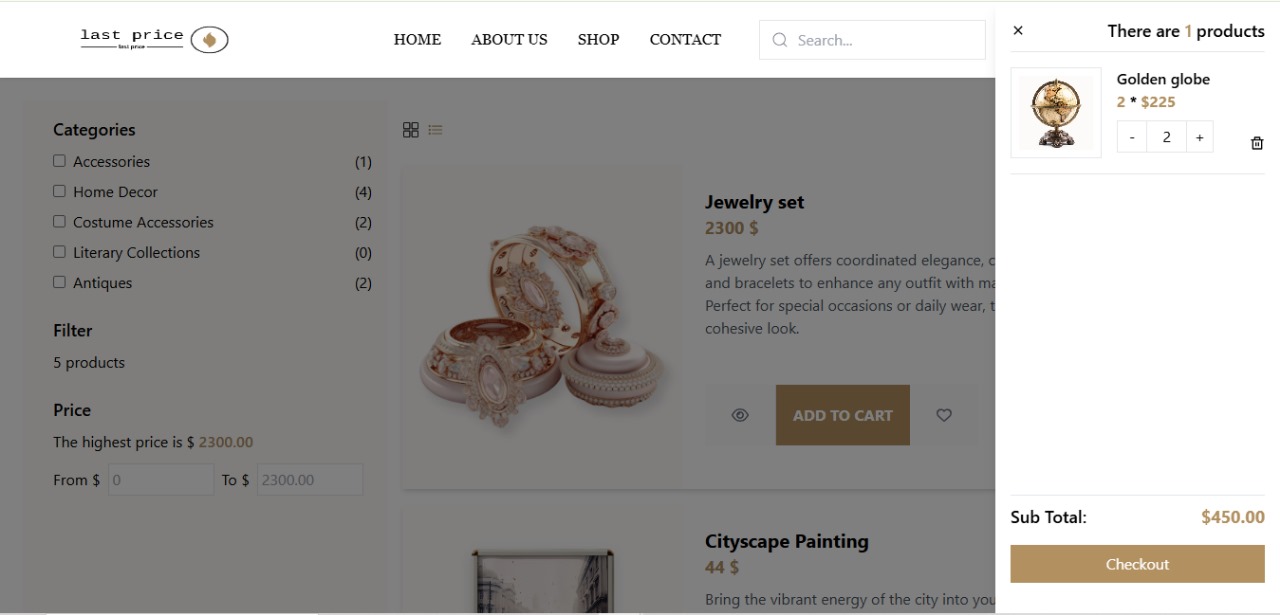Screen dimensions: 1280x615
Task: Switch to grid view layout
Action: pos(410,130)
